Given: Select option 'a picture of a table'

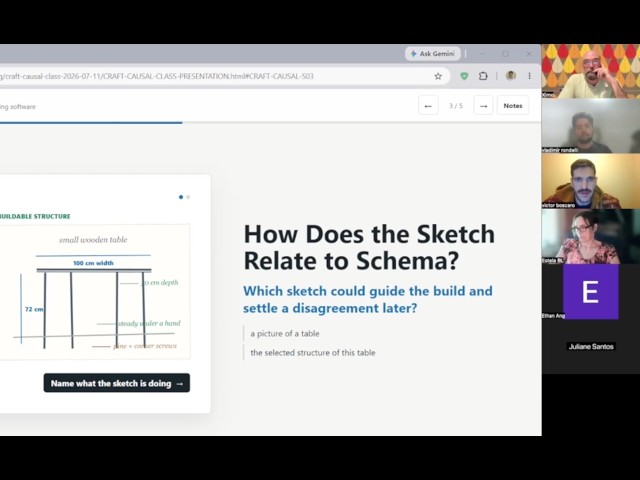Looking at the screenshot, I should (x=285, y=333).
